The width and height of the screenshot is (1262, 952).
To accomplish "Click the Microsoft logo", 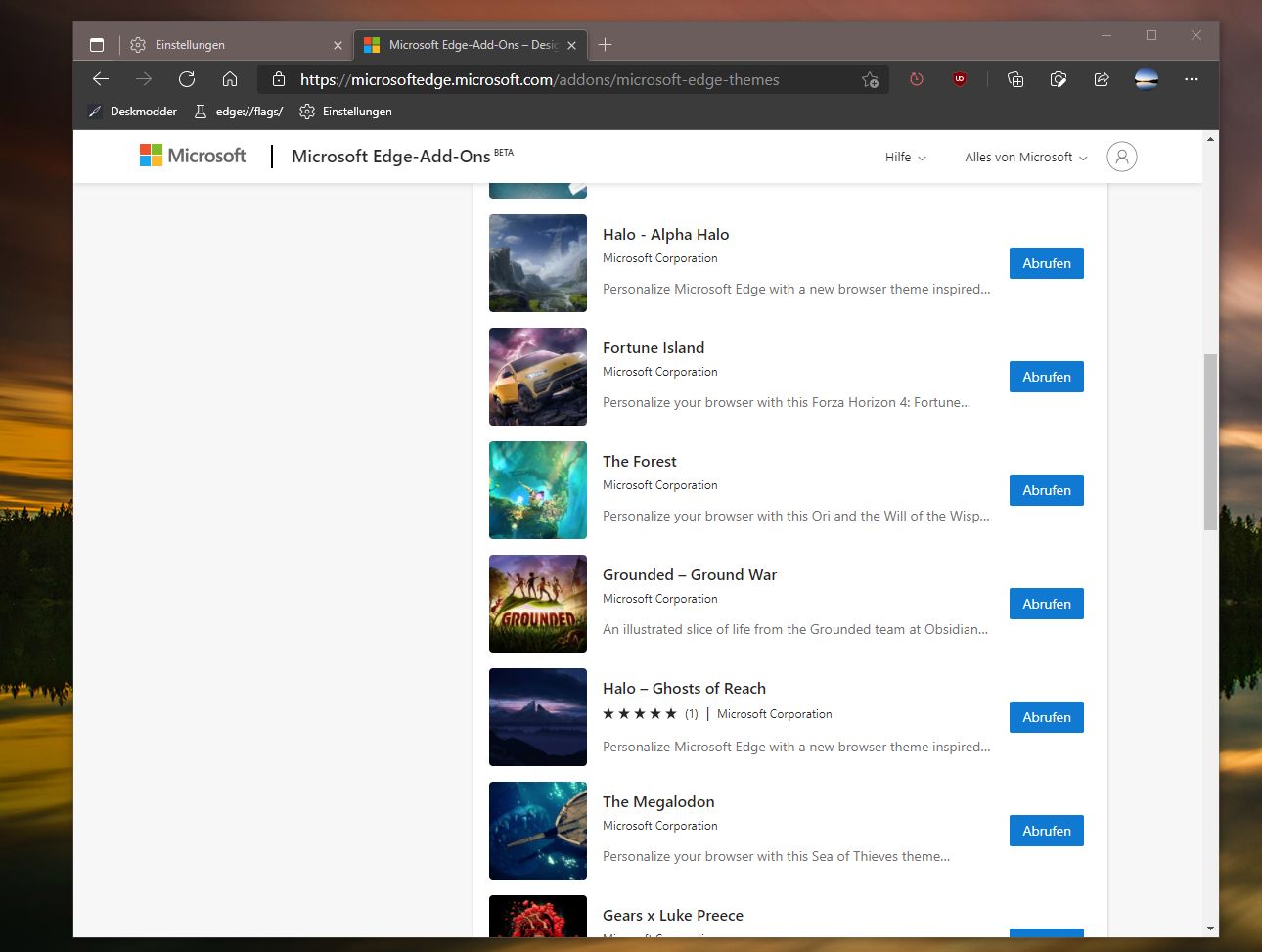I will coord(193,156).
